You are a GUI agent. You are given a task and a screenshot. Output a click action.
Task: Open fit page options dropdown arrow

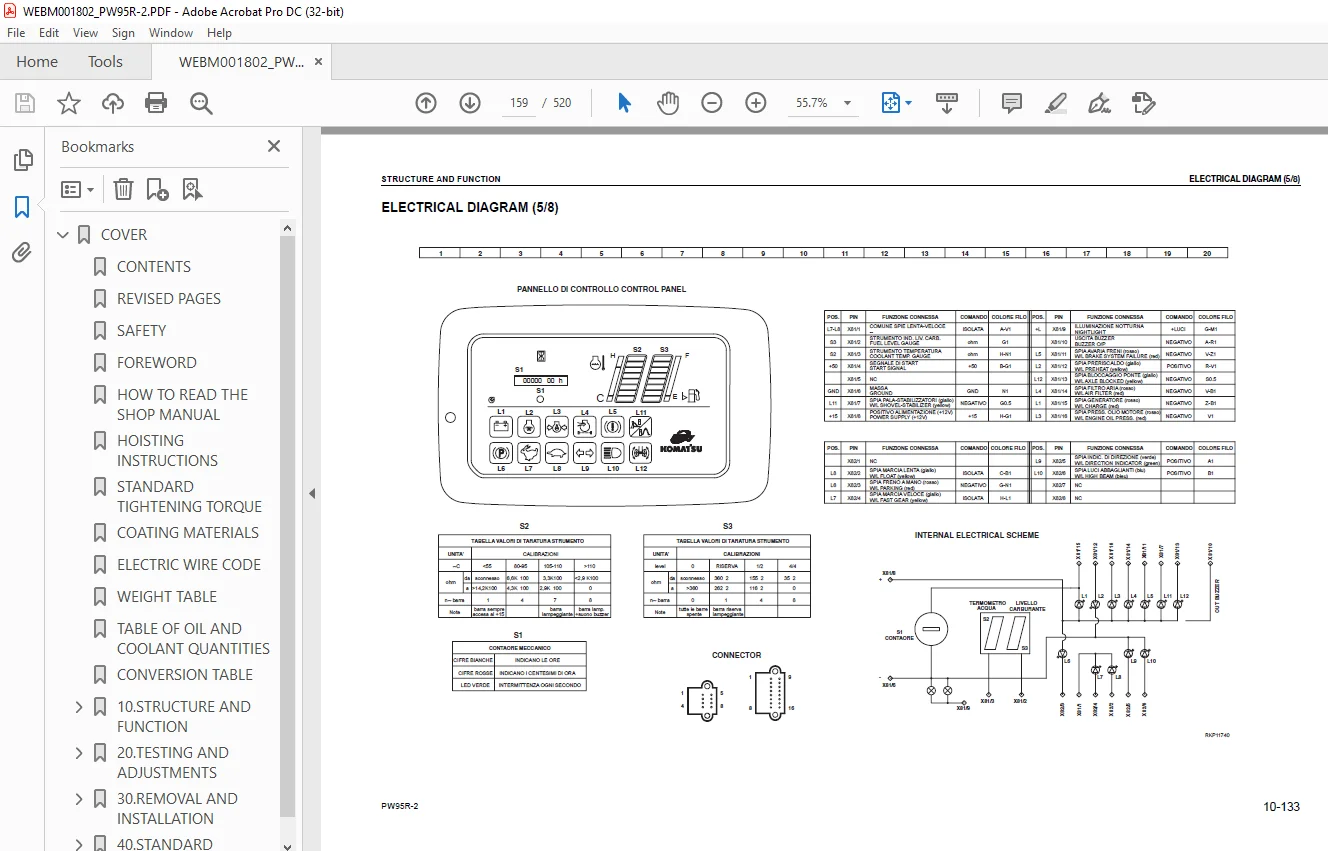[908, 103]
